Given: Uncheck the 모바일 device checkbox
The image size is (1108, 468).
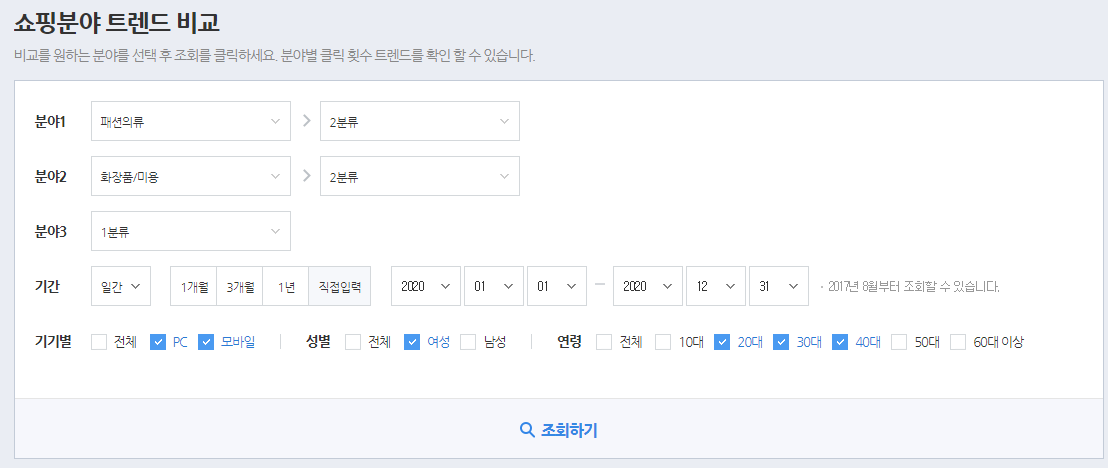Looking at the screenshot, I should pos(206,342).
